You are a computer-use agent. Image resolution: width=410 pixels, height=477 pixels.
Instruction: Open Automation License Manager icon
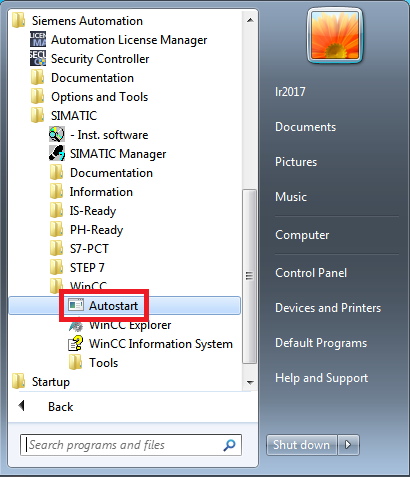click(x=38, y=39)
